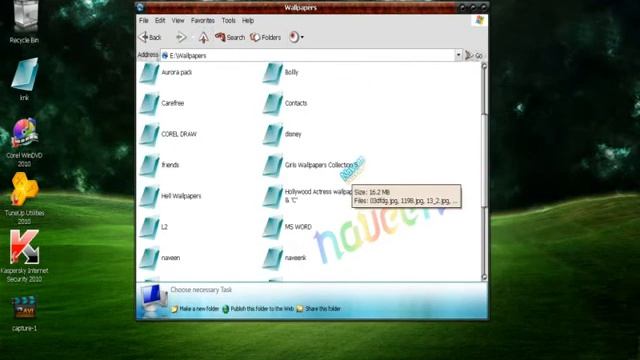Expand the Address bar dropdown

(x=458, y=55)
